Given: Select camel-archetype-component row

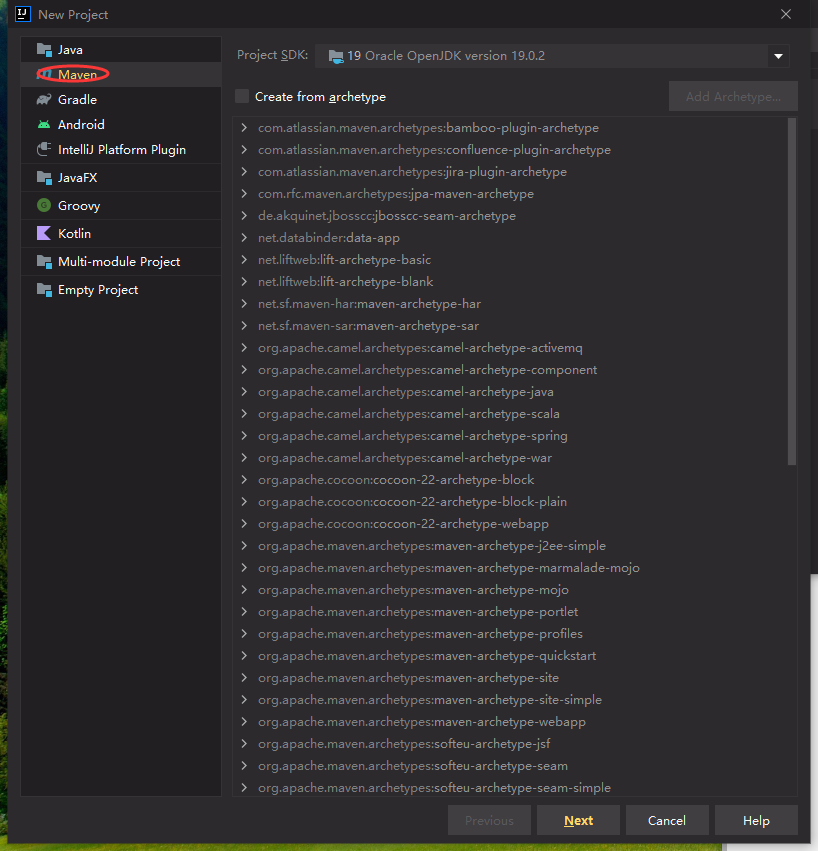Looking at the screenshot, I should click(x=510, y=370).
